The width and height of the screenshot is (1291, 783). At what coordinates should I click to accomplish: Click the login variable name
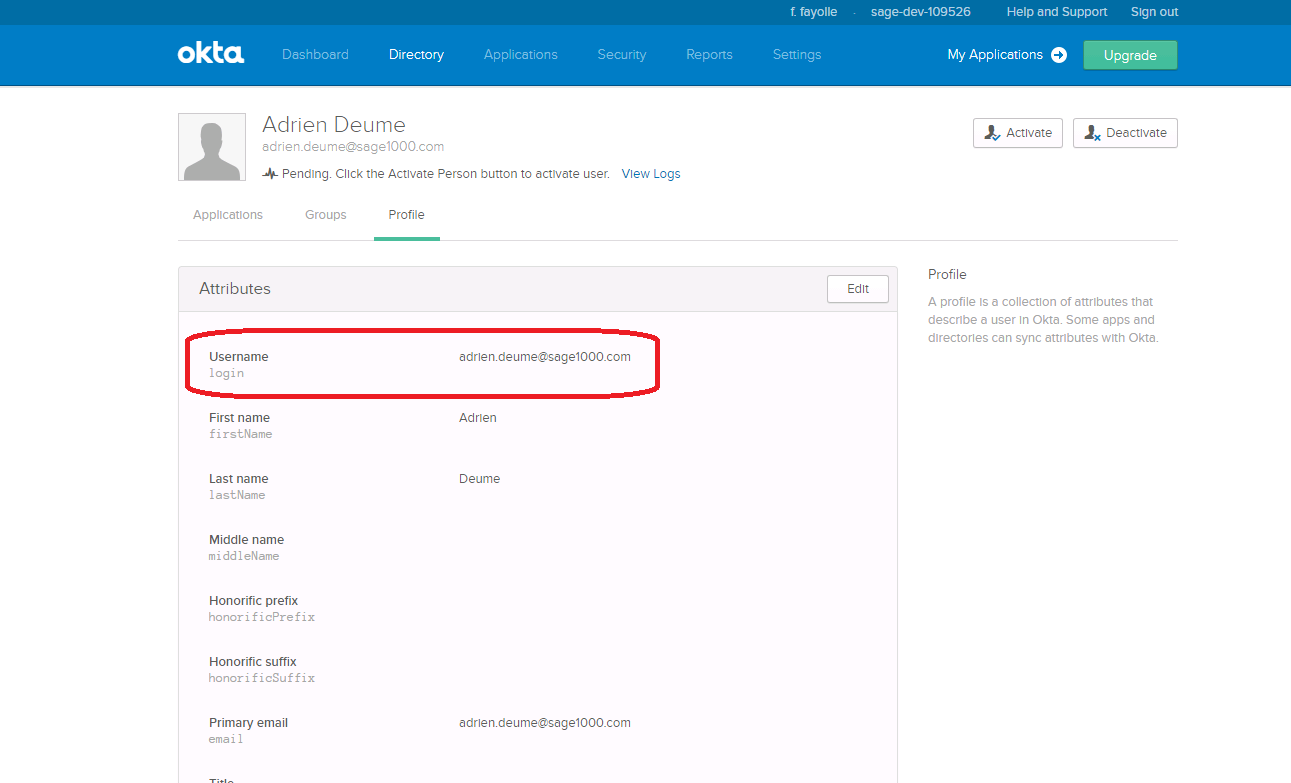point(226,374)
